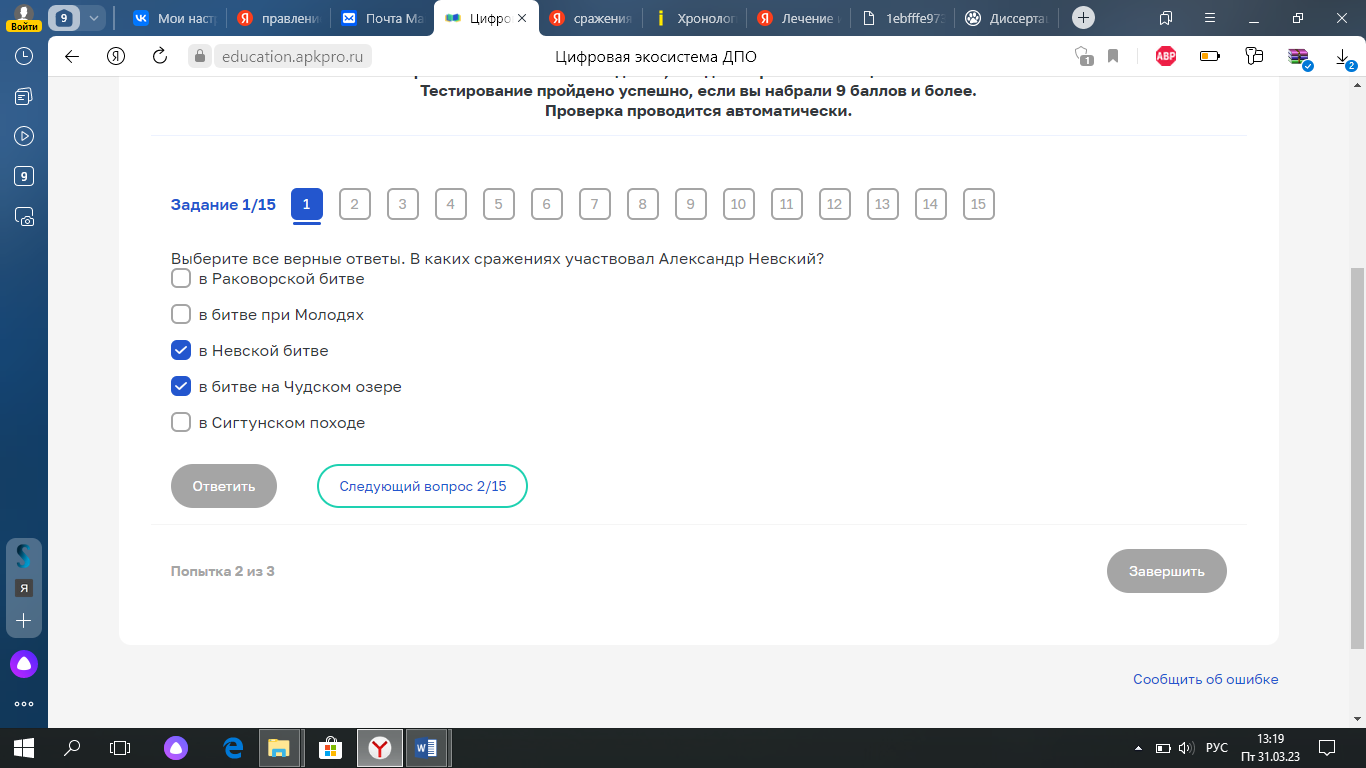
Task: Jump to question 10
Action: 738,204
